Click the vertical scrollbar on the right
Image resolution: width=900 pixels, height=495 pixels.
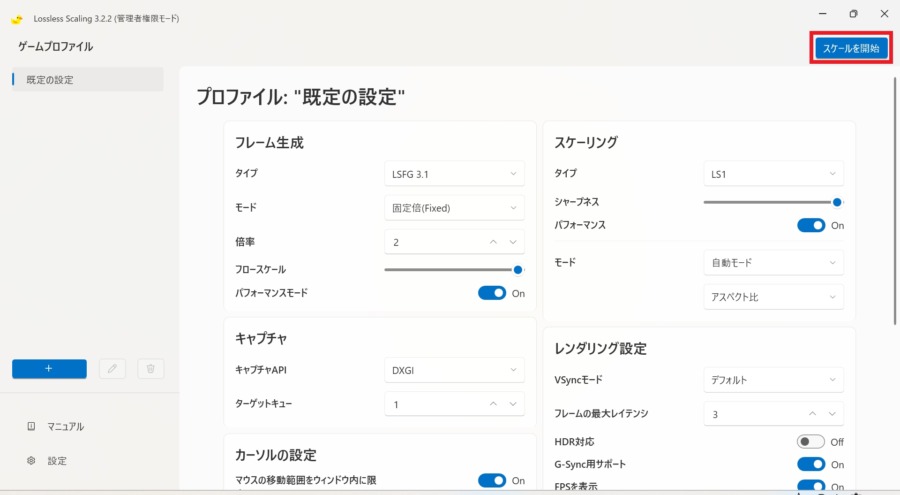point(892,200)
